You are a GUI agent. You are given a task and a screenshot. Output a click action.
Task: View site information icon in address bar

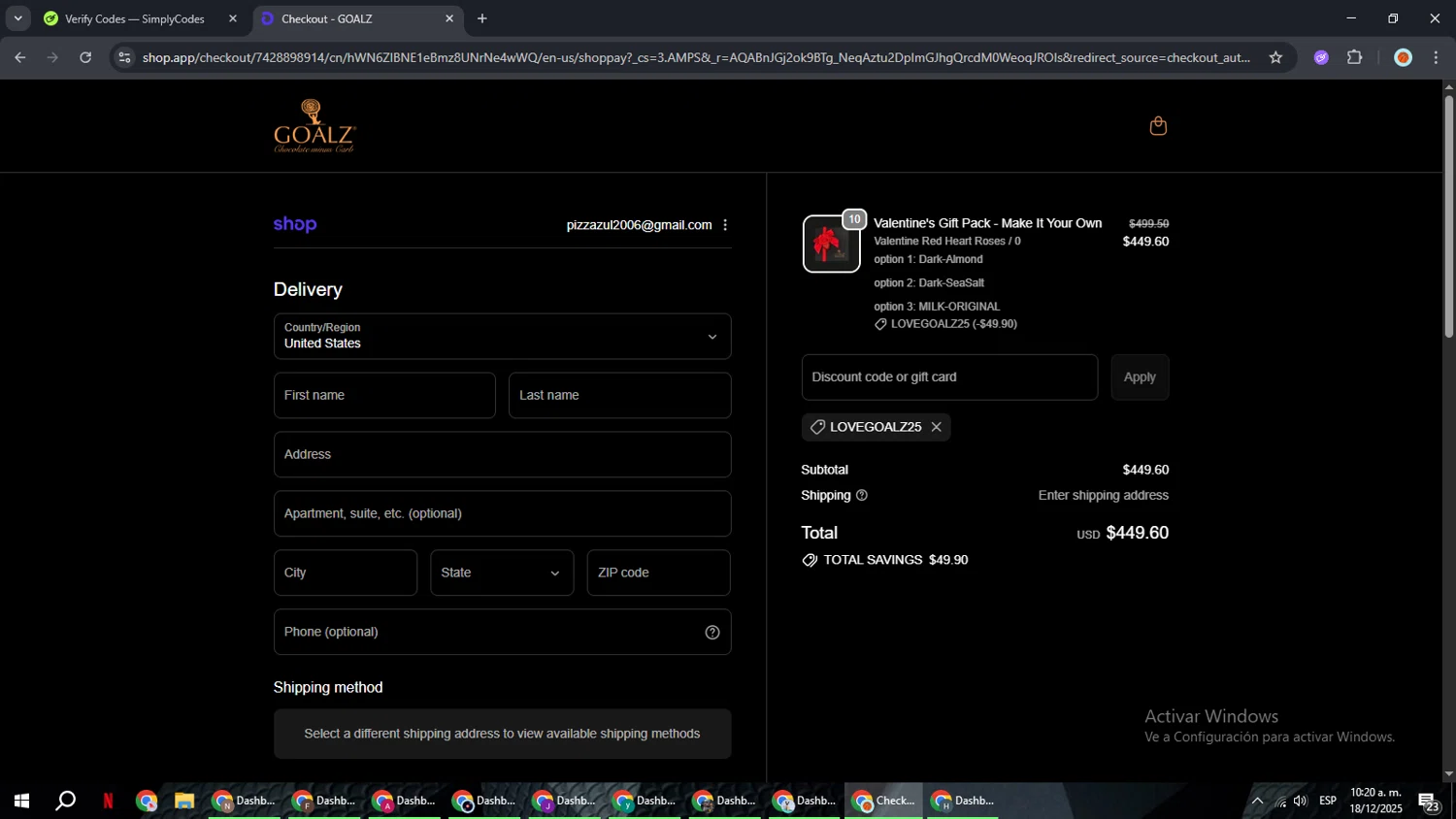[x=124, y=58]
